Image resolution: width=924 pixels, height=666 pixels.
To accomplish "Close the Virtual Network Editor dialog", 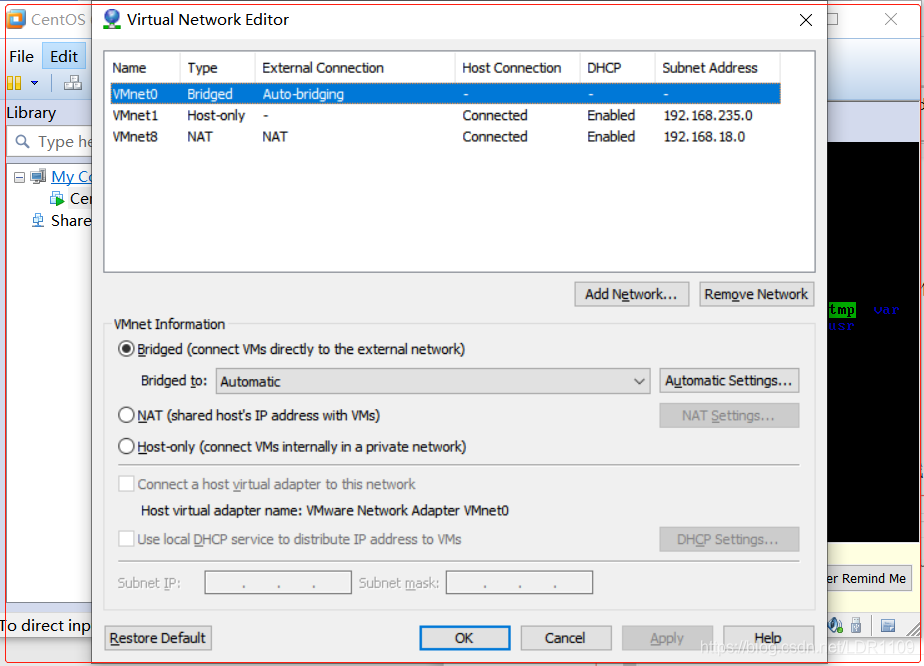I will (x=806, y=20).
